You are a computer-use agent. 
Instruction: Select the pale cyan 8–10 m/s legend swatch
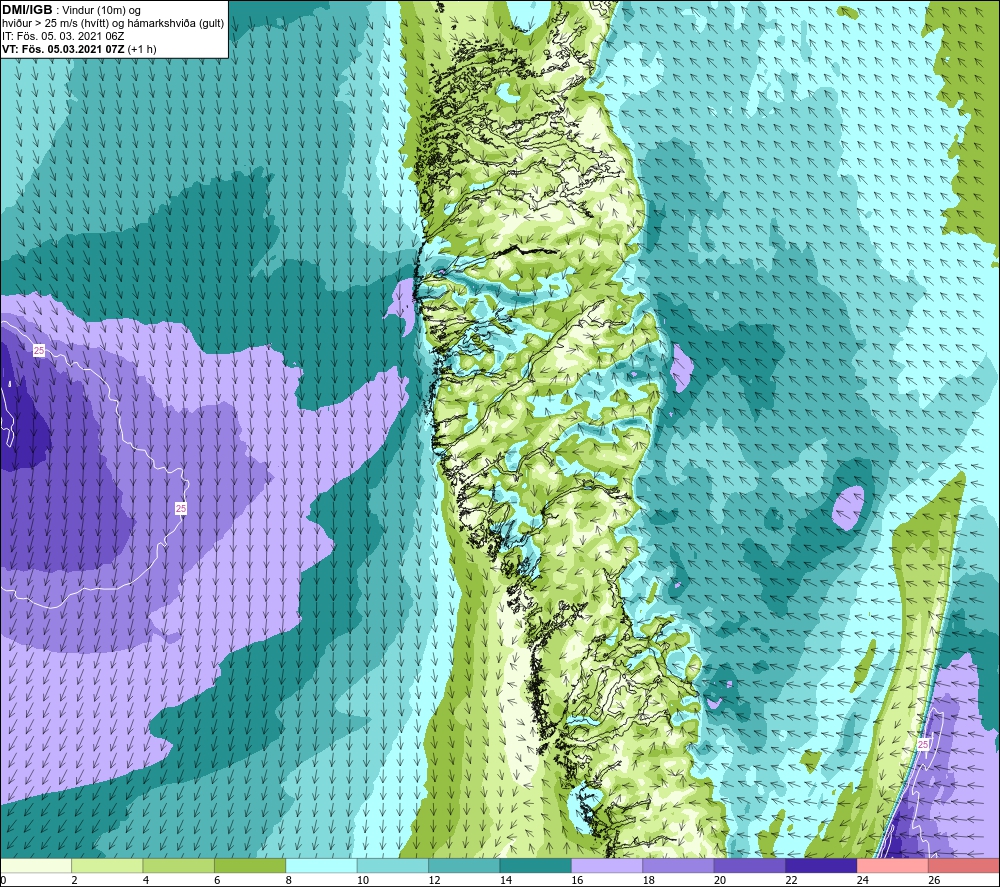click(x=321, y=865)
